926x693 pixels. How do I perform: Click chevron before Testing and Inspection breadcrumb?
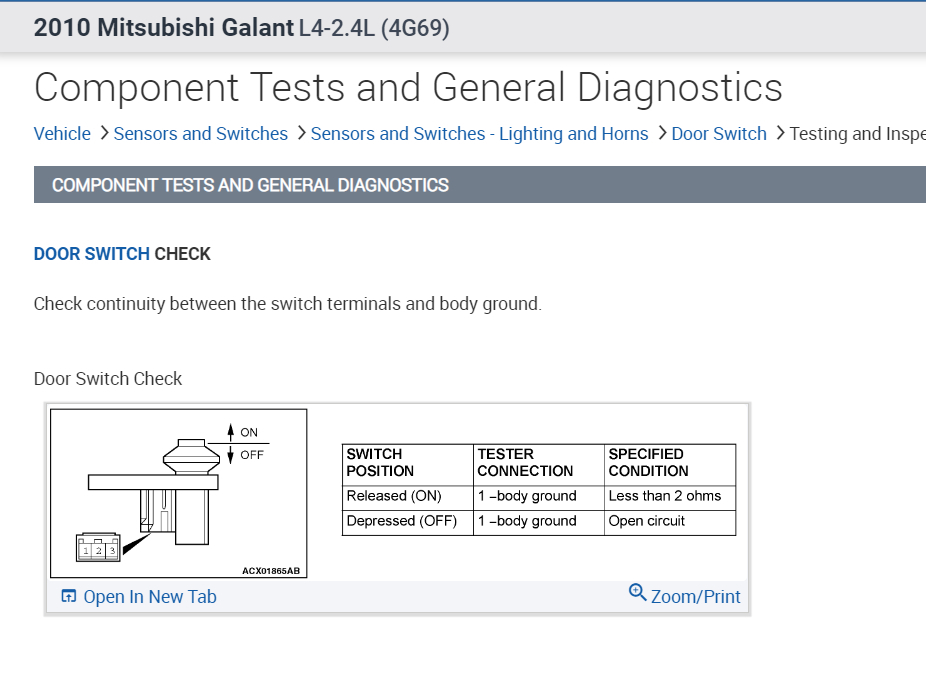pos(779,134)
